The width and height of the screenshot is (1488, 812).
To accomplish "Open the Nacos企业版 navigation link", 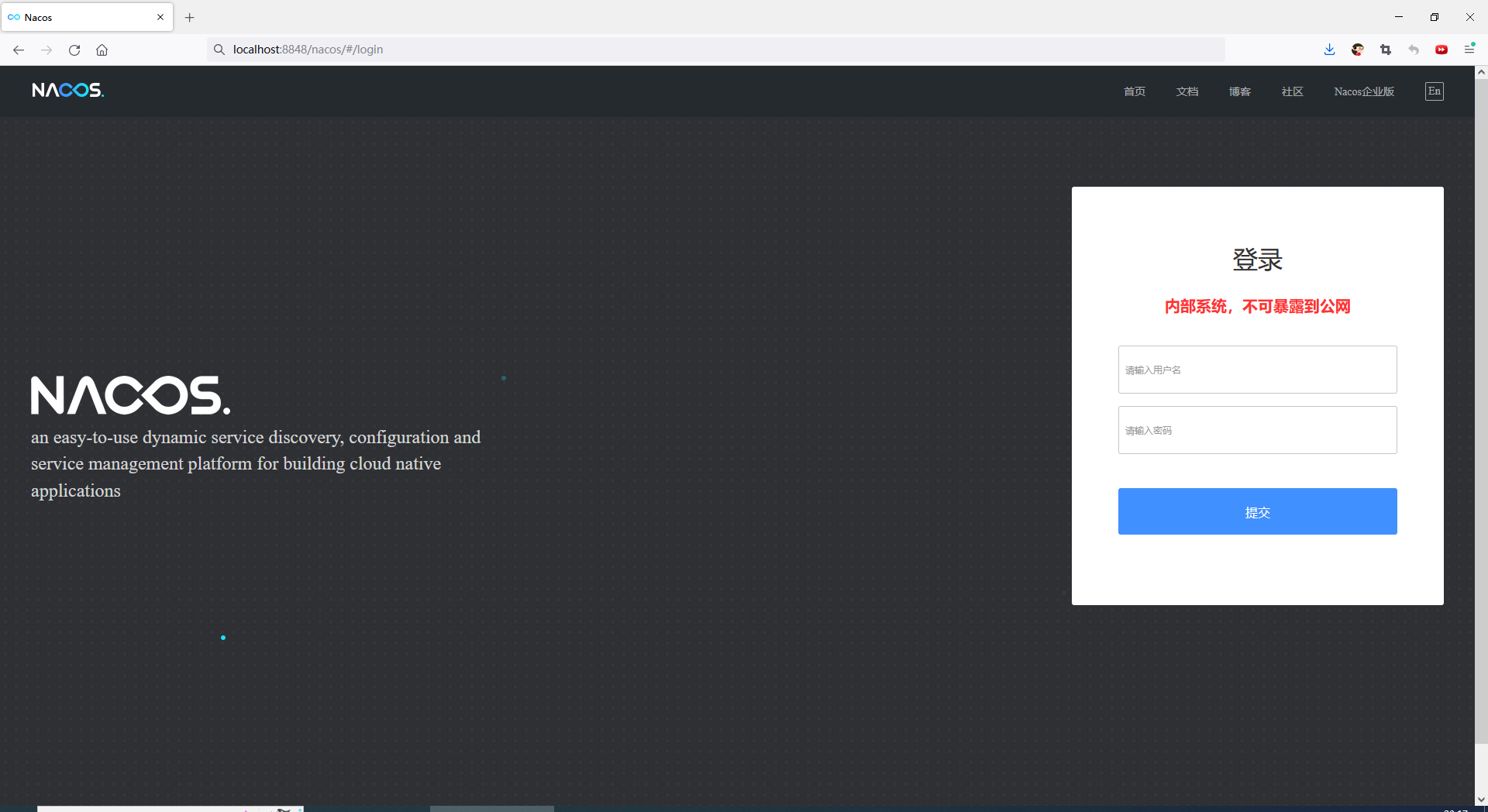I will point(1364,91).
